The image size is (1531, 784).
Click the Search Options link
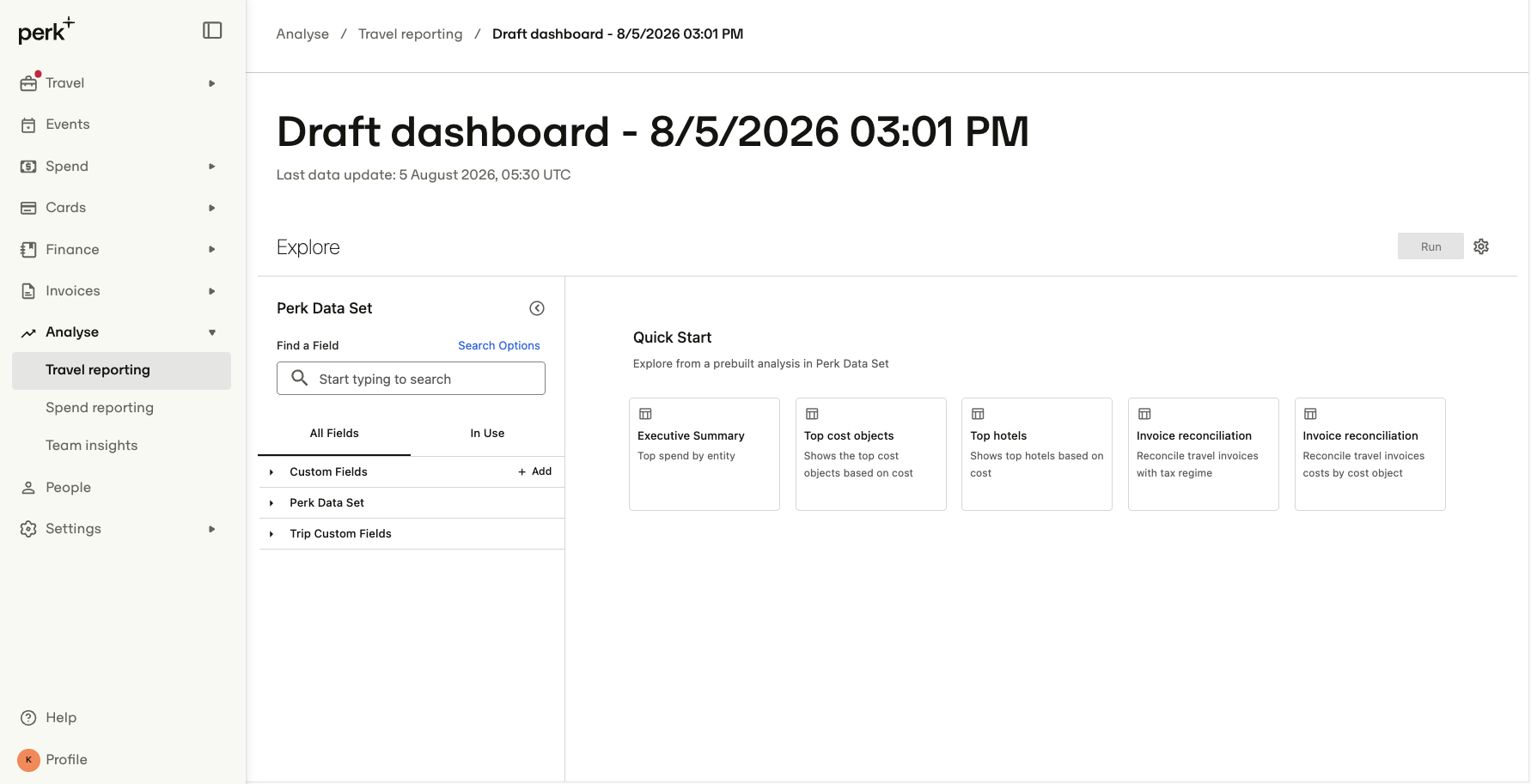point(499,345)
